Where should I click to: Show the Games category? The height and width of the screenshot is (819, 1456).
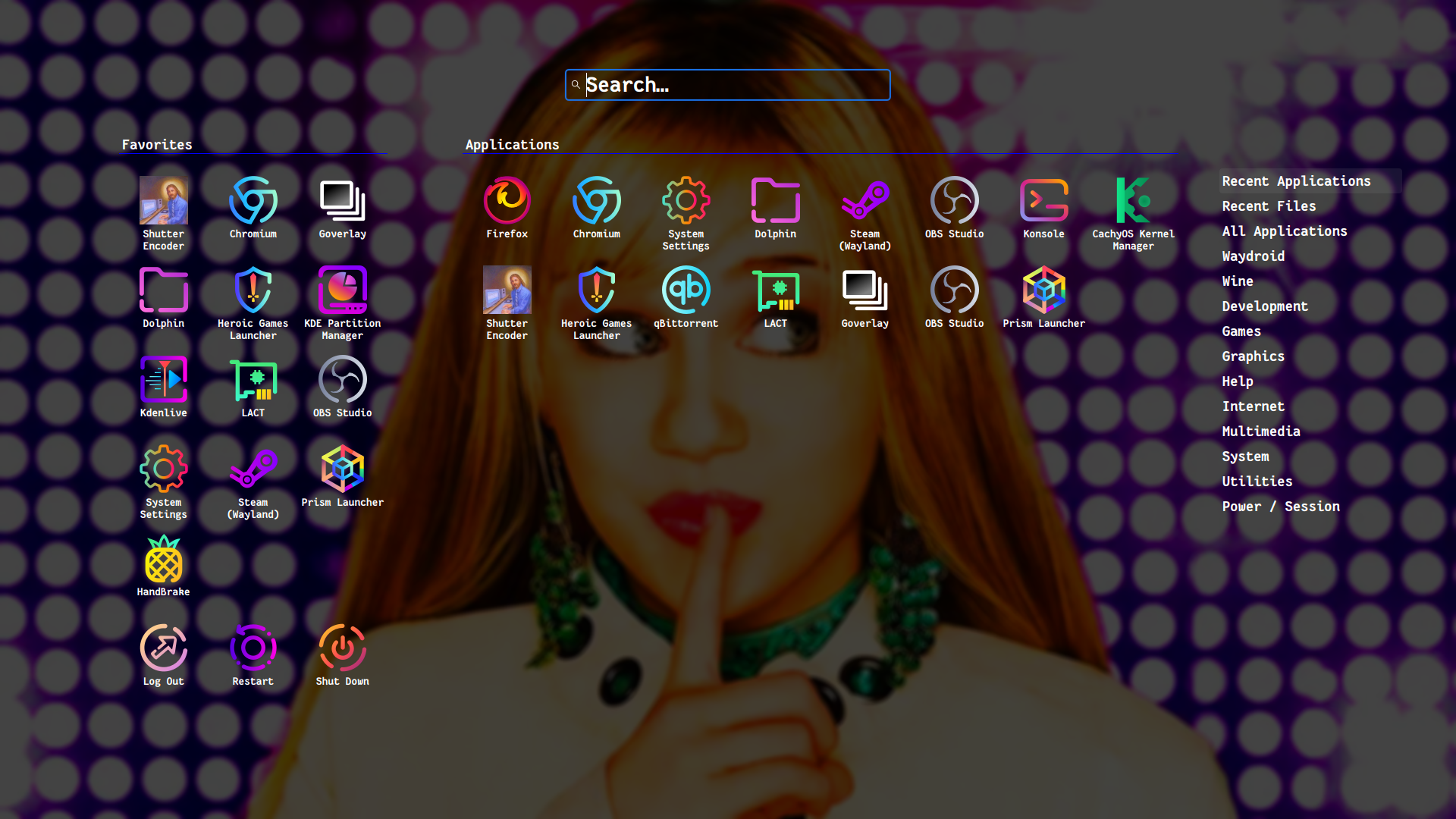(1241, 331)
